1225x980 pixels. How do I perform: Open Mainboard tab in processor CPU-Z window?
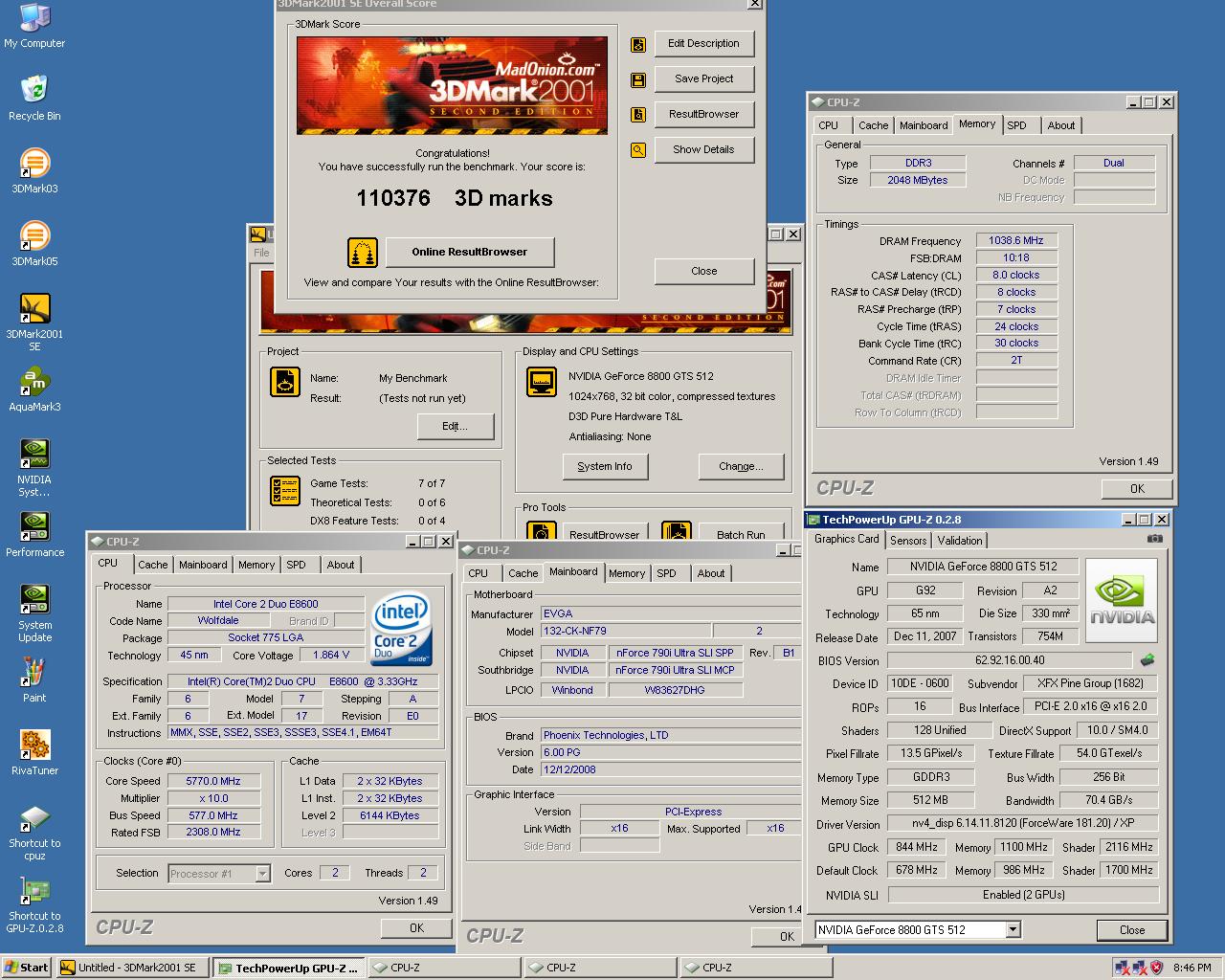(x=203, y=565)
